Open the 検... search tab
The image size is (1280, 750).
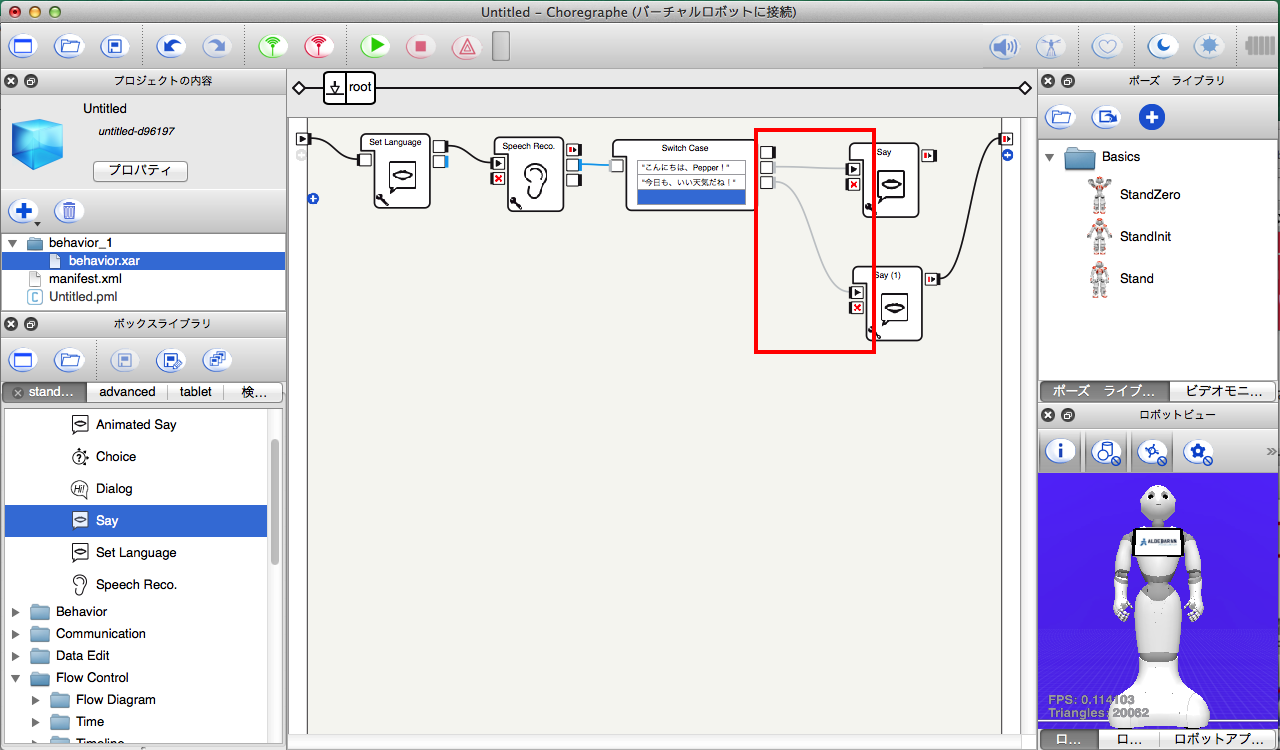254,392
